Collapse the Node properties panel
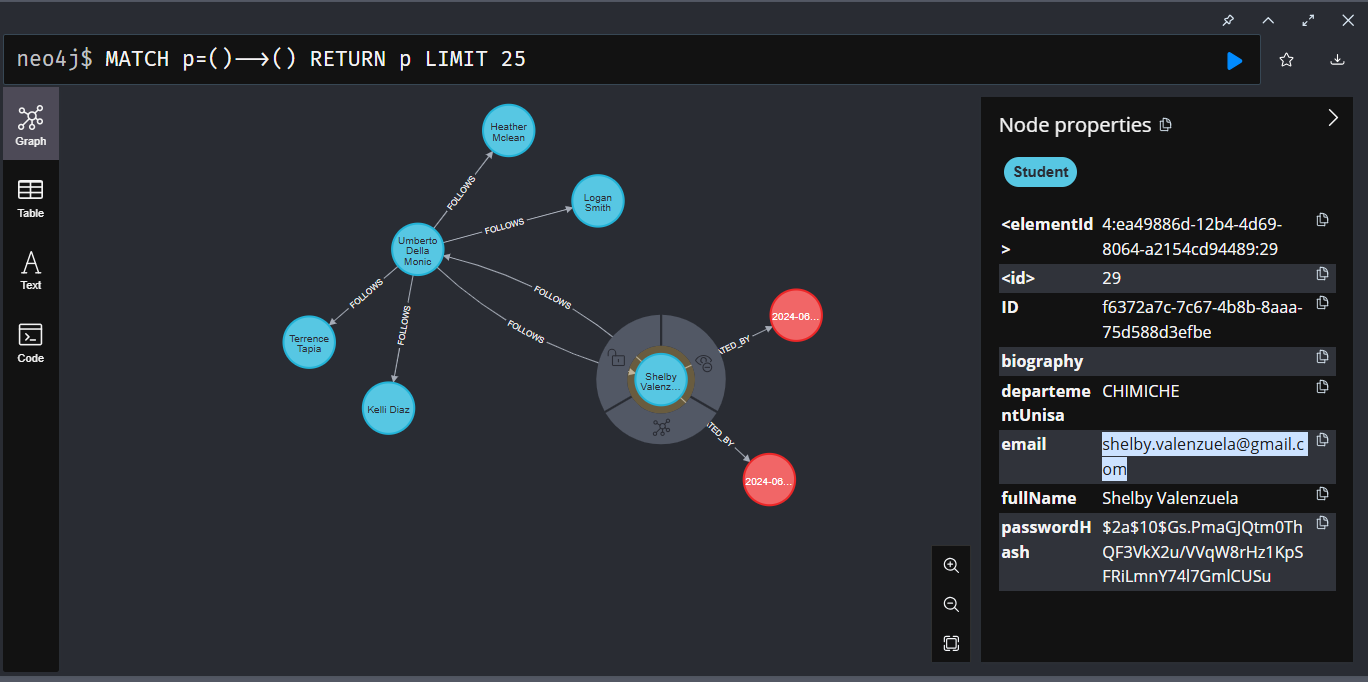 1332,118
